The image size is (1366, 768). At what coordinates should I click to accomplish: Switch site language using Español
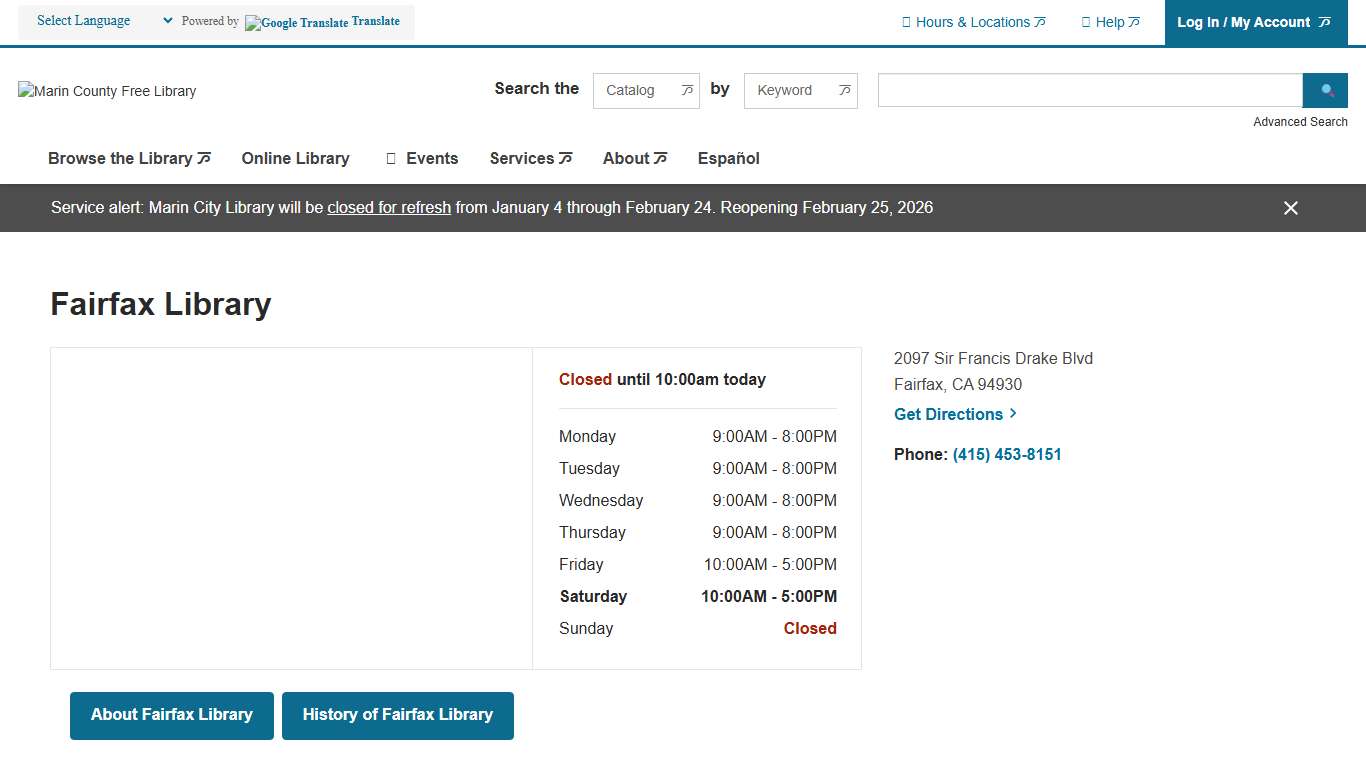tap(728, 158)
